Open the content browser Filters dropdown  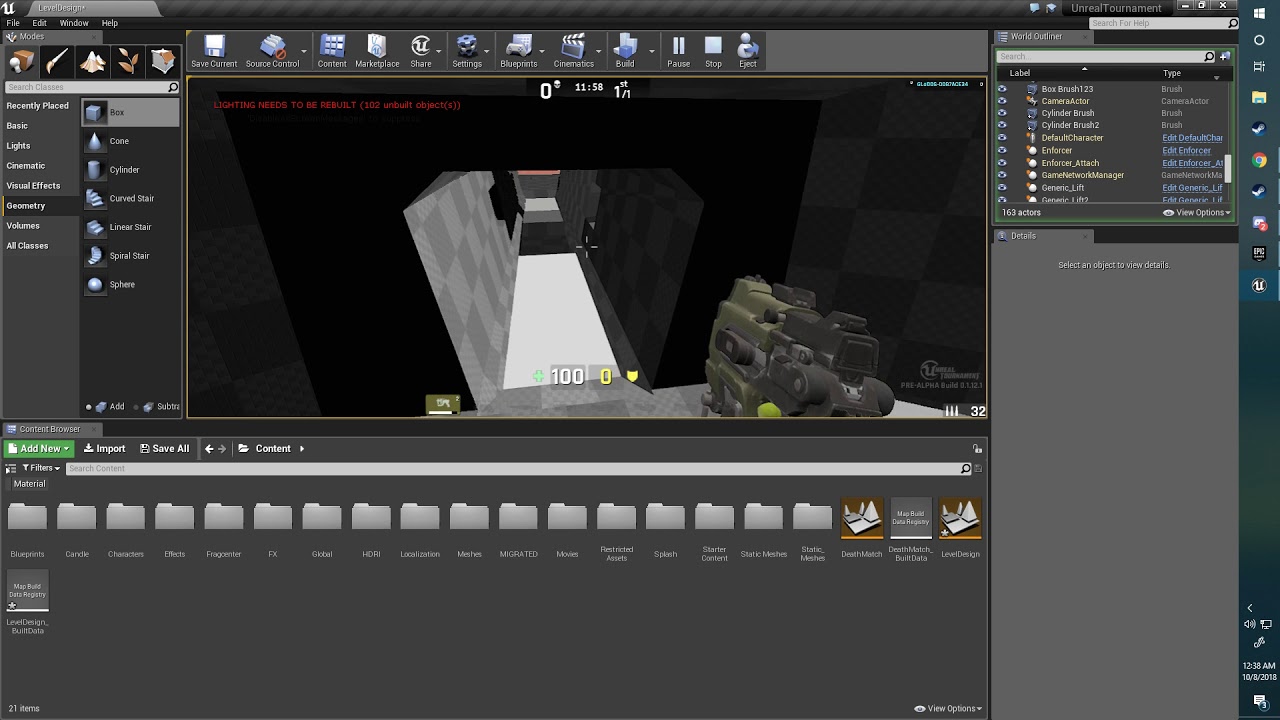[40, 468]
